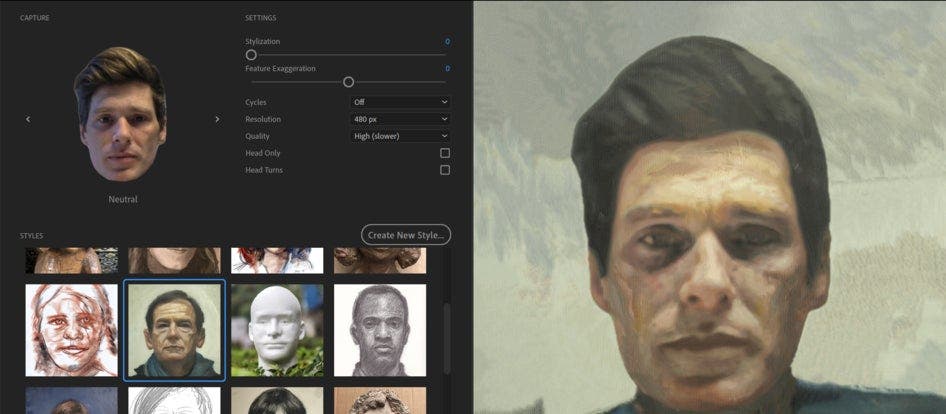Open the Cycles dropdown
Screen dimensions: 946x414
(400, 102)
